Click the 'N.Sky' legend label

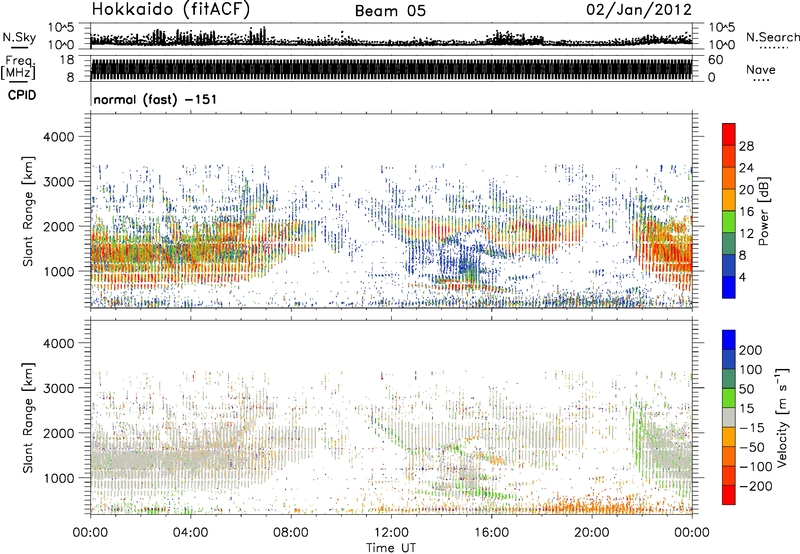click(19, 37)
